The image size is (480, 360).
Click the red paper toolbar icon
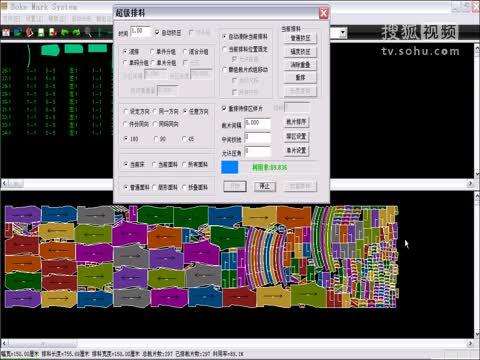(x=29, y=32)
